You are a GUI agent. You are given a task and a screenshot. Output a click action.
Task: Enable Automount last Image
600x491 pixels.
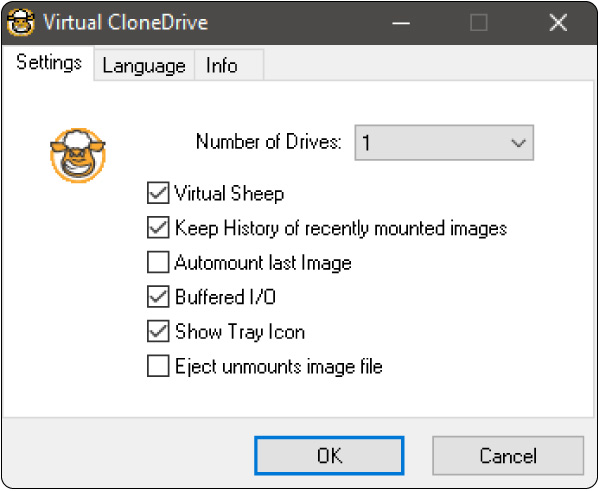tap(158, 262)
